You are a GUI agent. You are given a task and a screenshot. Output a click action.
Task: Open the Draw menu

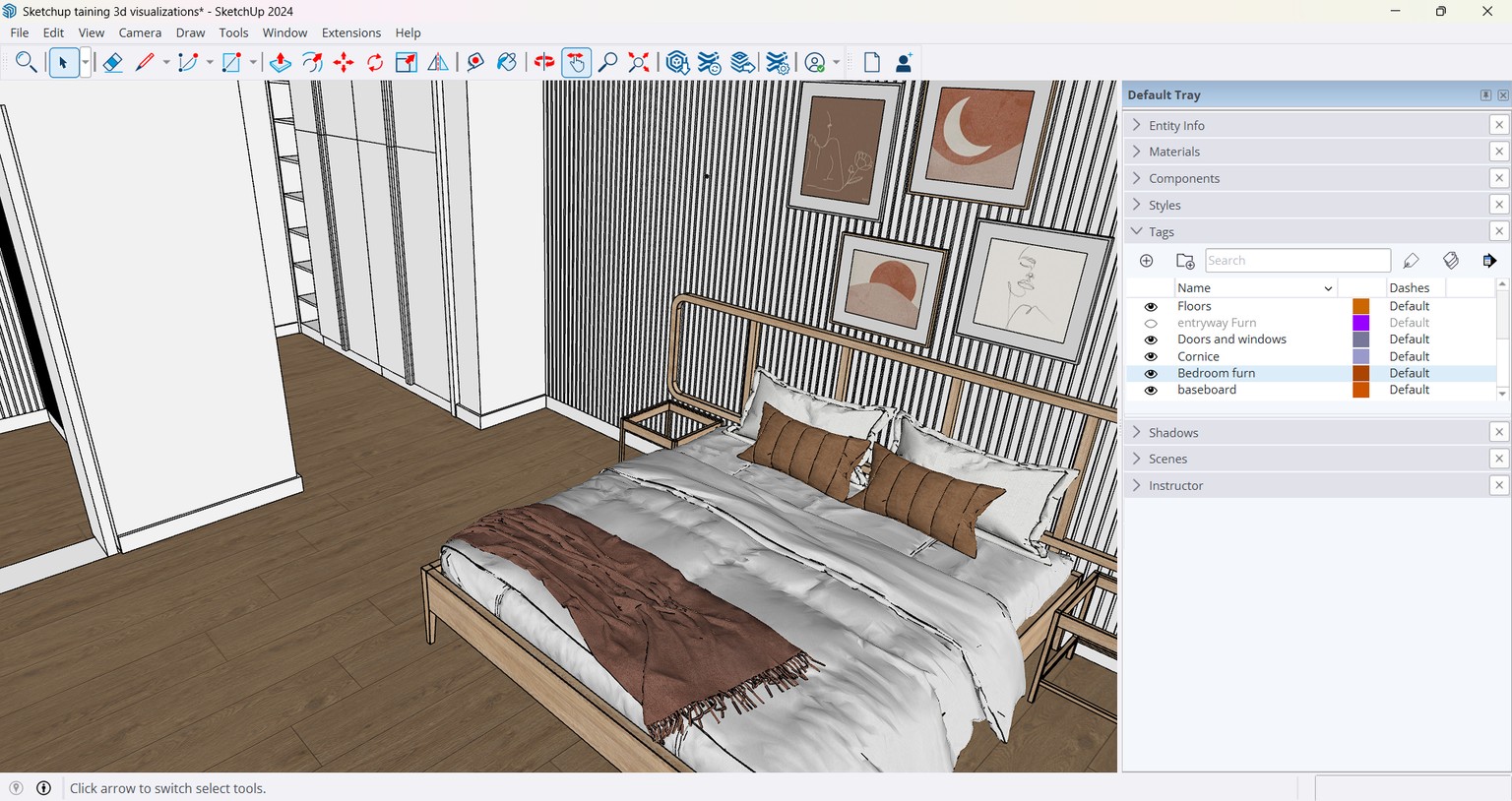(x=190, y=32)
